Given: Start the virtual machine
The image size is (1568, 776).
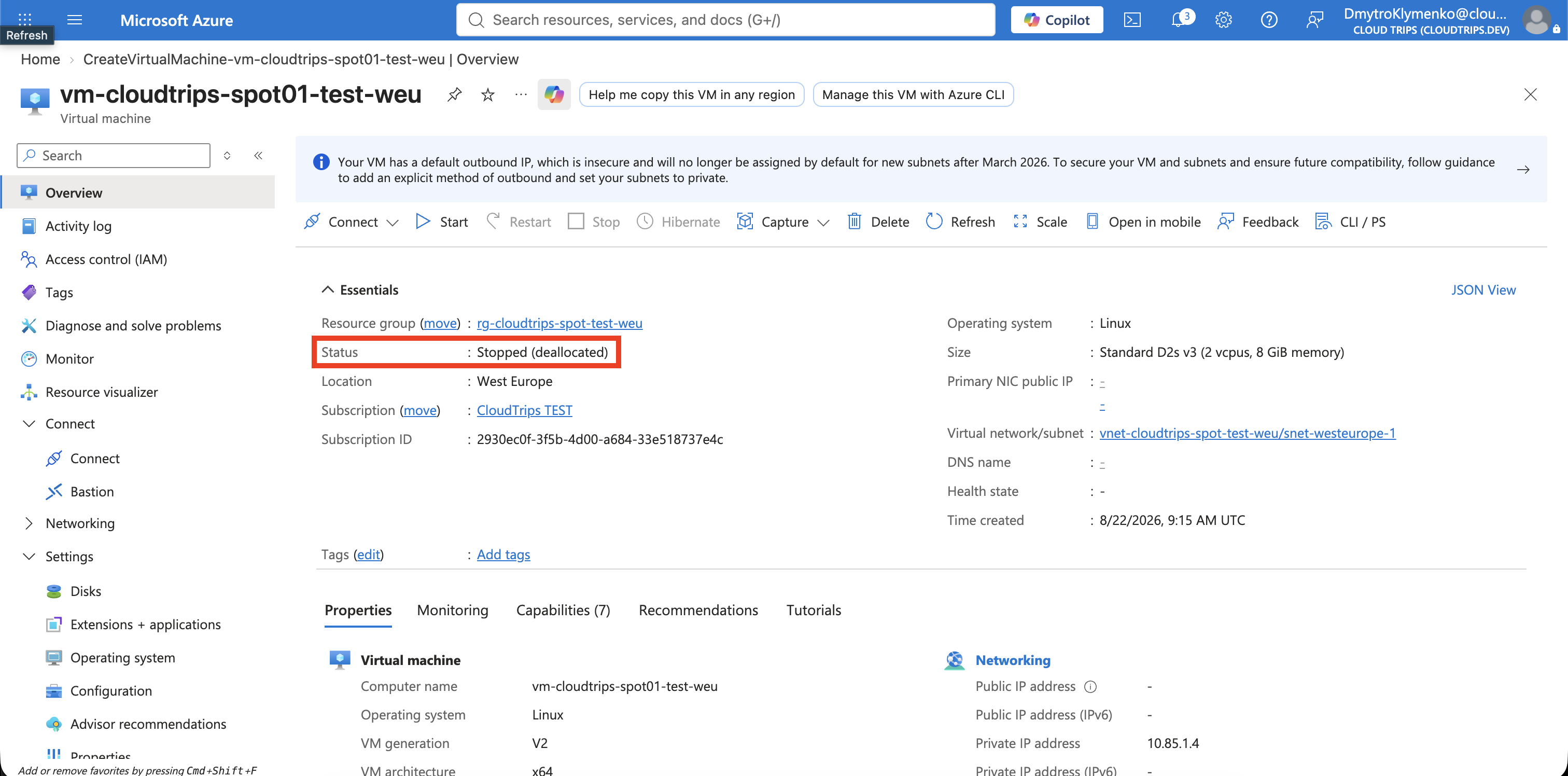Looking at the screenshot, I should 442,221.
